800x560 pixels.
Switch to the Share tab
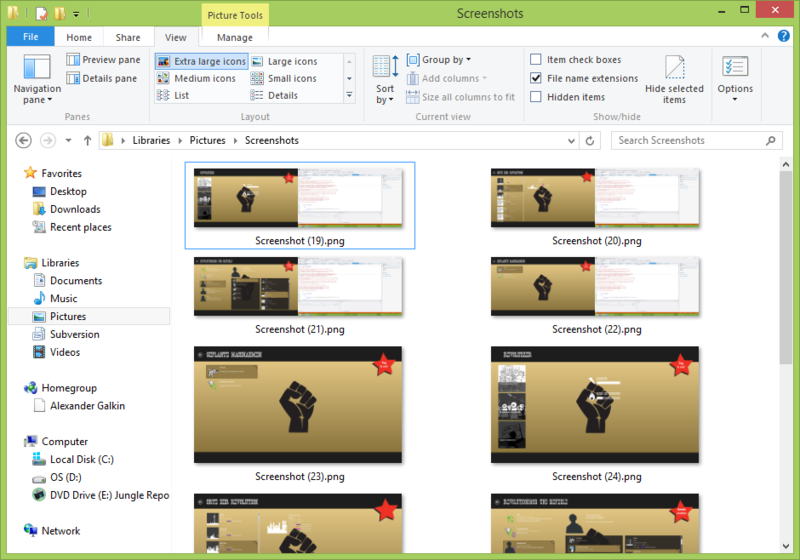pyautogui.click(x=128, y=37)
